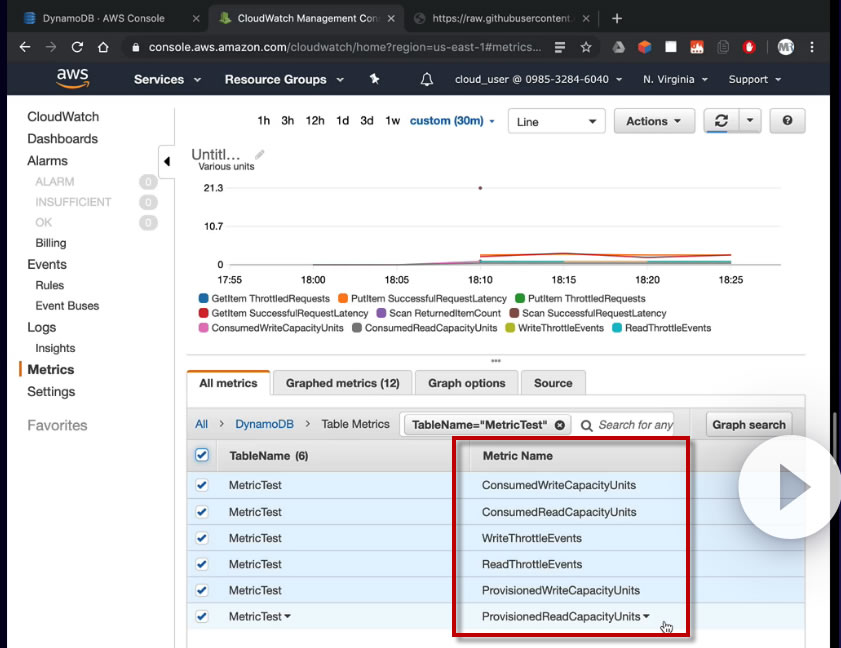Open the Graph options tab
Screen dimensions: 841x648
467,383
